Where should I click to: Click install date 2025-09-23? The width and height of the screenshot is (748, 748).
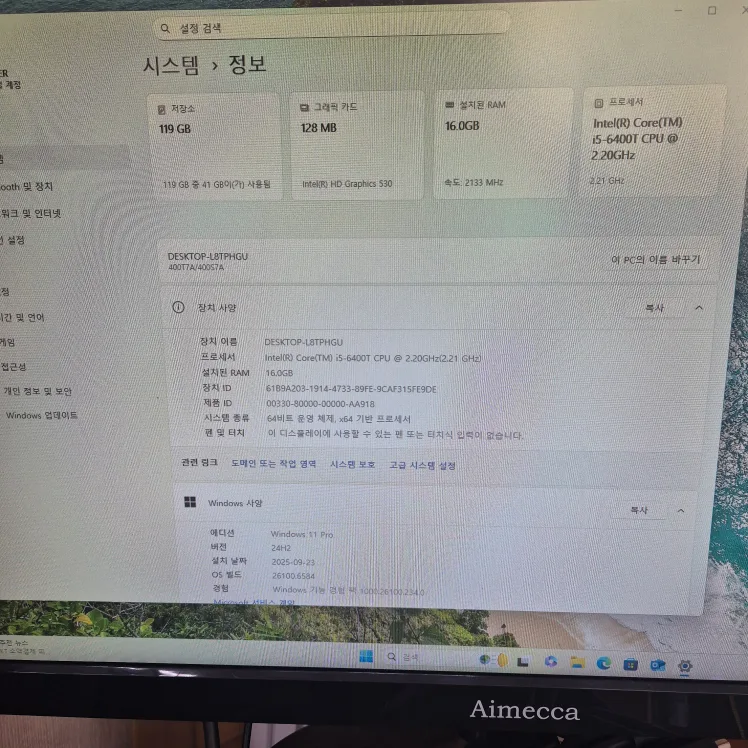293,562
